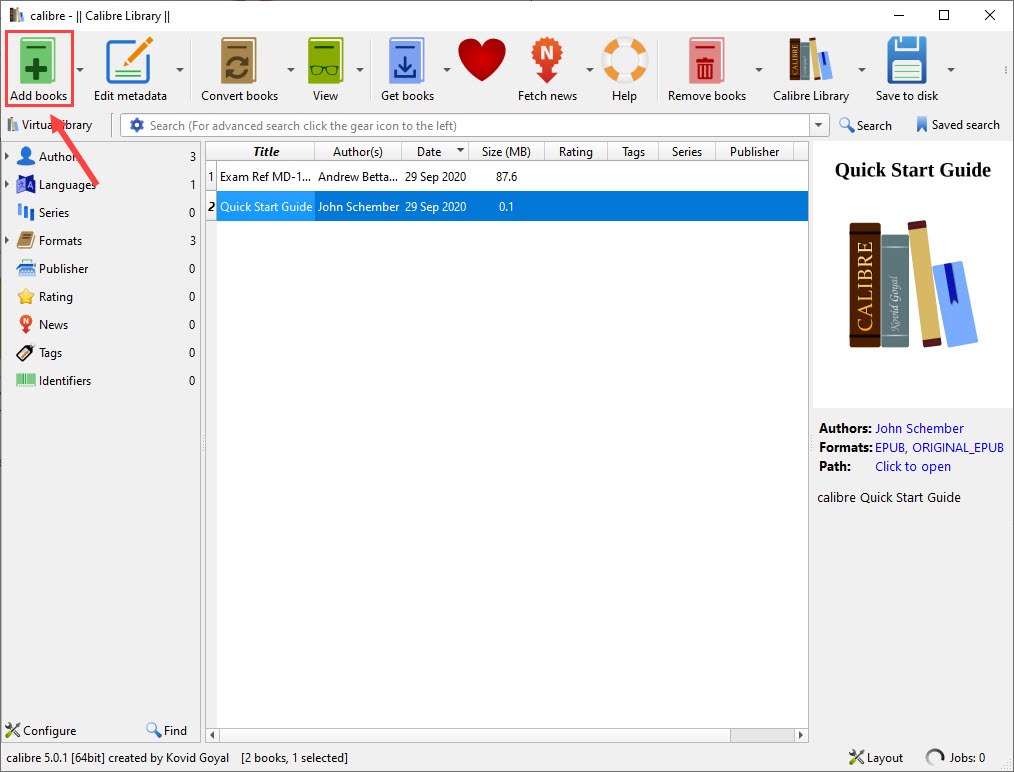Image resolution: width=1014 pixels, height=772 pixels.
Task: Open Add books dropdown arrow
Action: (x=80, y=69)
